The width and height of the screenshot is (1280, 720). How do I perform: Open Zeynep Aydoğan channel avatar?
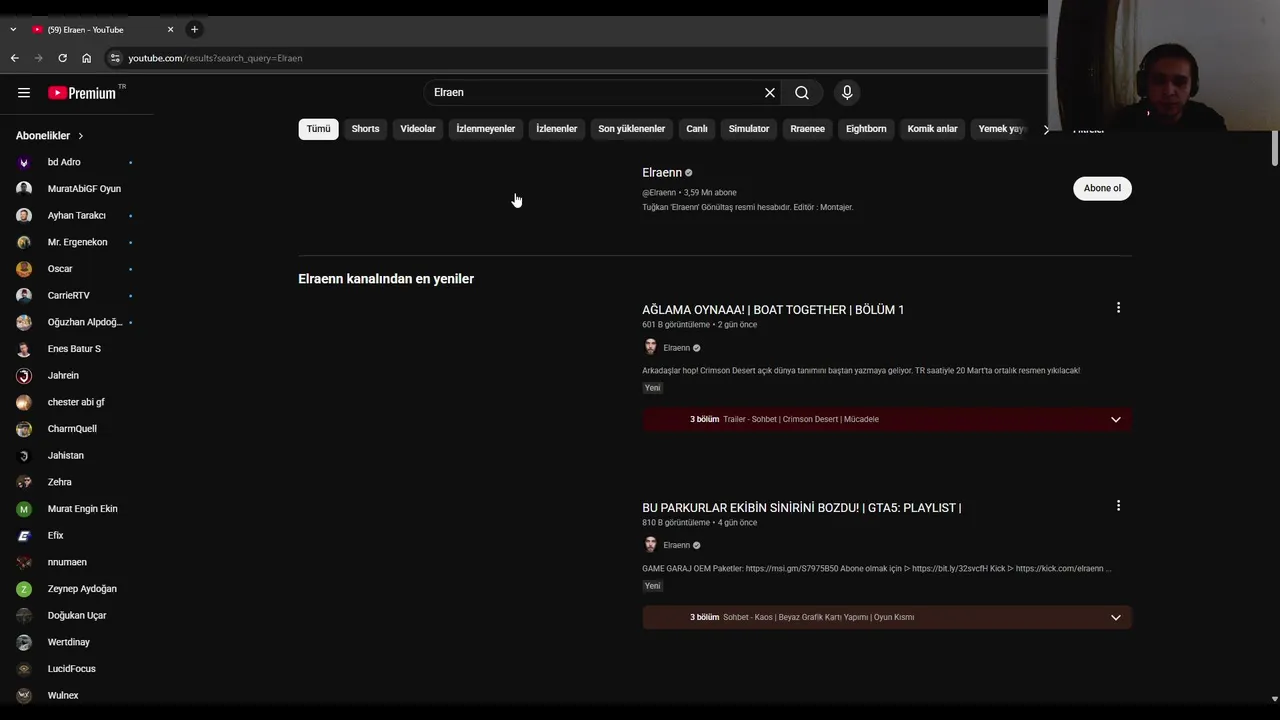pyautogui.click(x=24, y=589)
